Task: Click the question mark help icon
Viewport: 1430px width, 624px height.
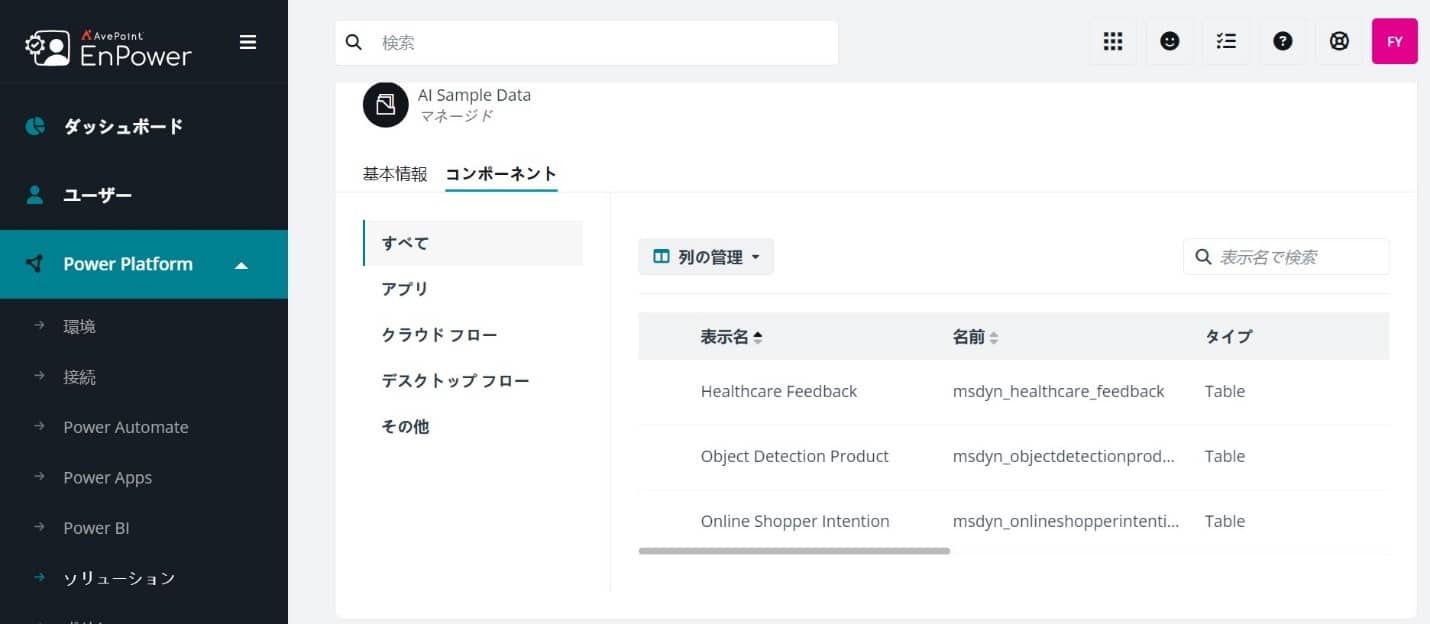Action: click(1282, 42)
